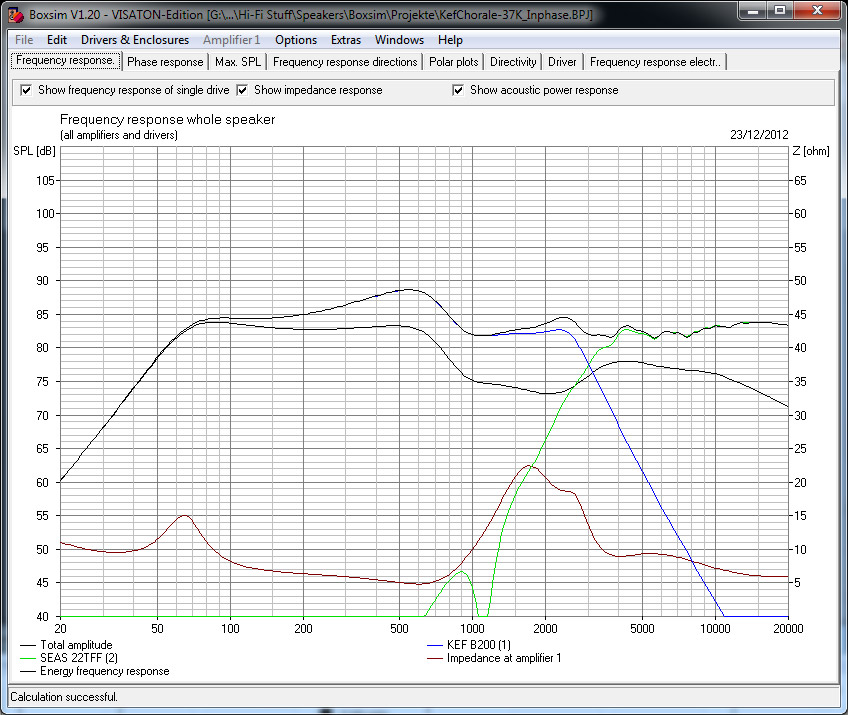Toggle Show impedance response checkbox

[242, 90]
